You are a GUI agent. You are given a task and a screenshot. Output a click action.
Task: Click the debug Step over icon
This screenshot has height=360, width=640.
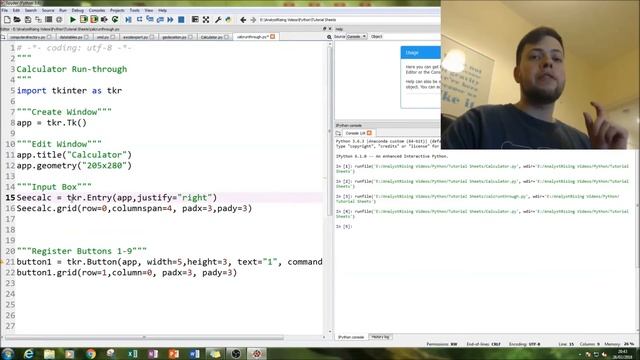139,20
